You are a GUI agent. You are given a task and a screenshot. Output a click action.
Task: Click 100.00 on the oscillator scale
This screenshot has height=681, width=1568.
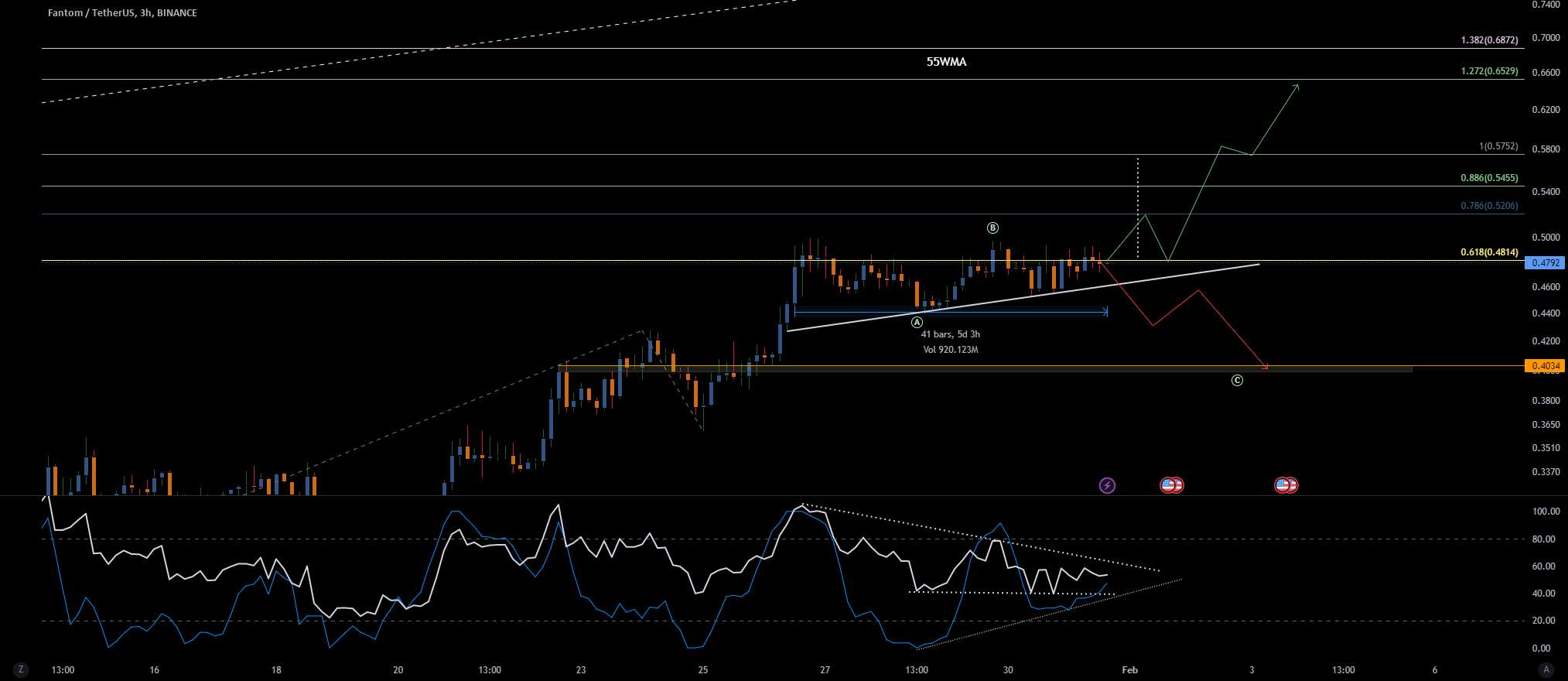[1546, 512]
